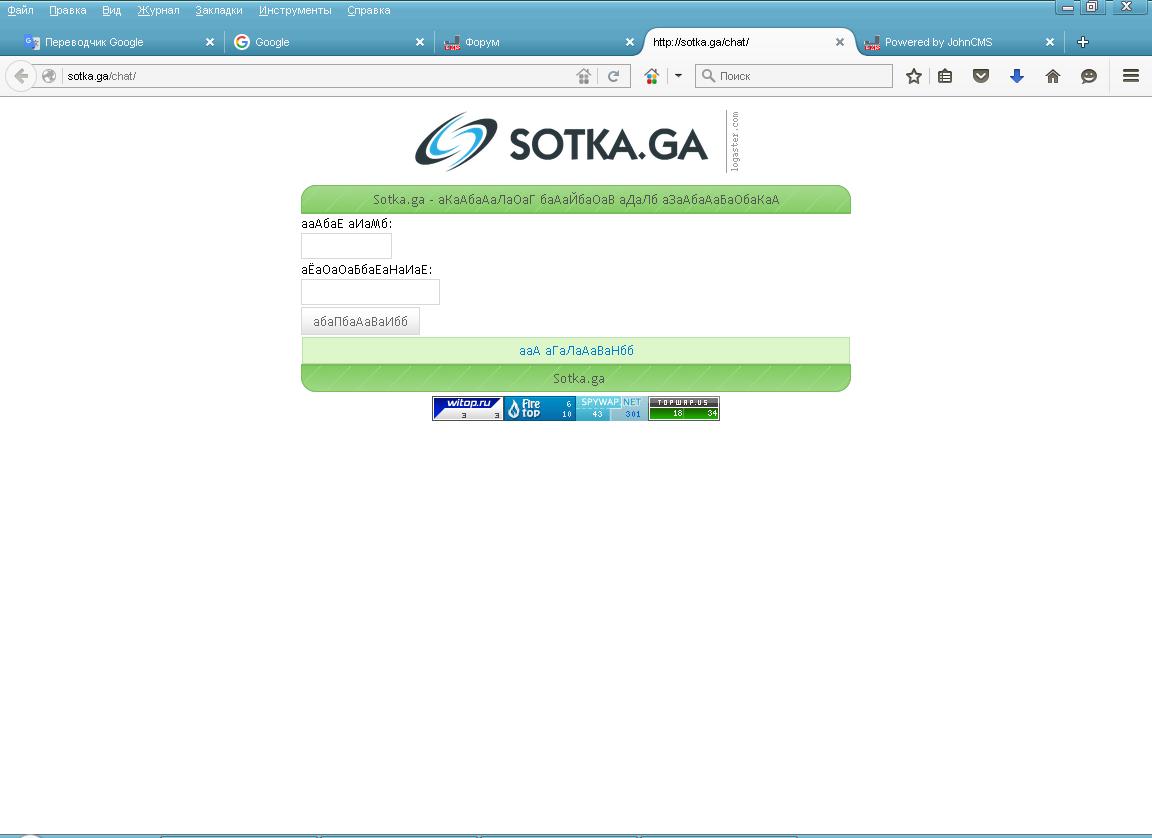Image resolution: width=1152 pixels, height=838 pixels.
Task: Click the gray submit button under inputs
Action: coord(360,321)
